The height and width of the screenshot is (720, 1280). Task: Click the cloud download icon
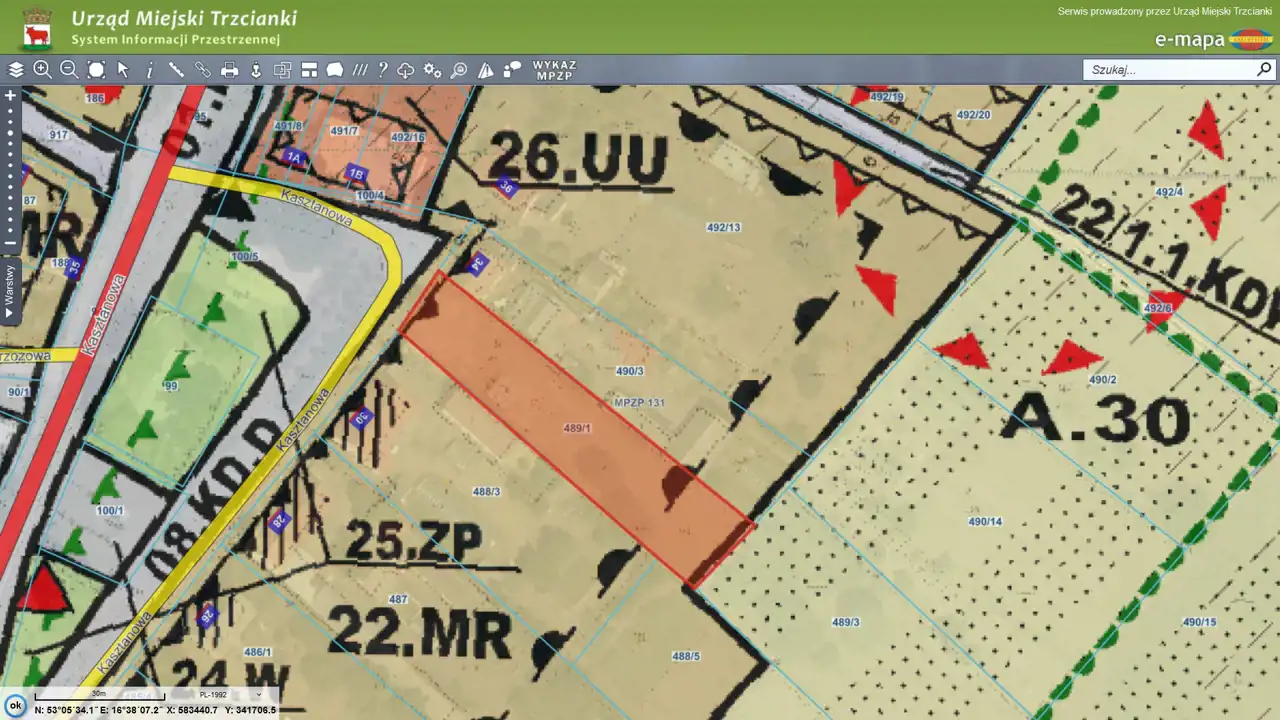tap(406, 70)
